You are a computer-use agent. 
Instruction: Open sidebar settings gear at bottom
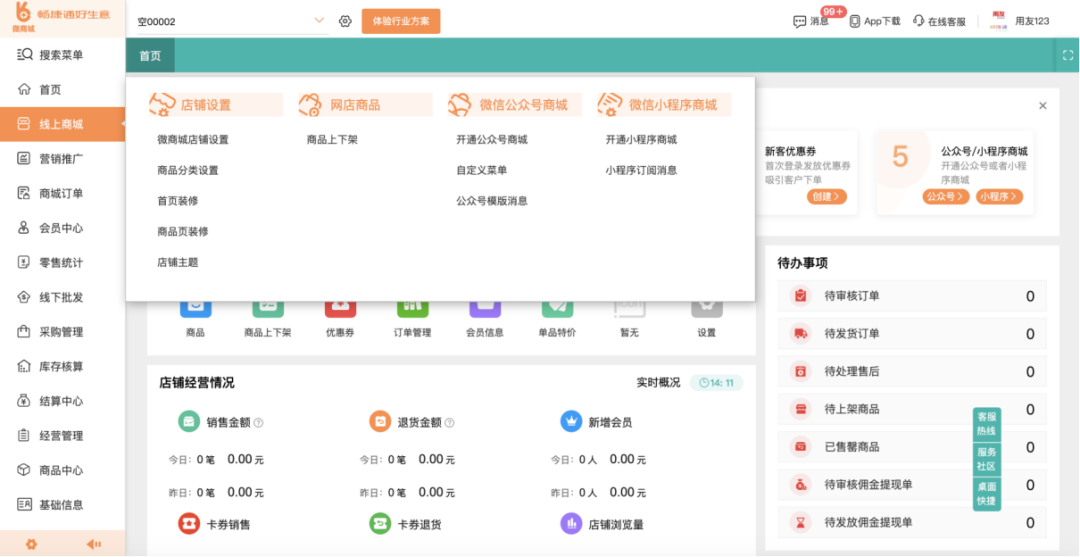[31, 544]
